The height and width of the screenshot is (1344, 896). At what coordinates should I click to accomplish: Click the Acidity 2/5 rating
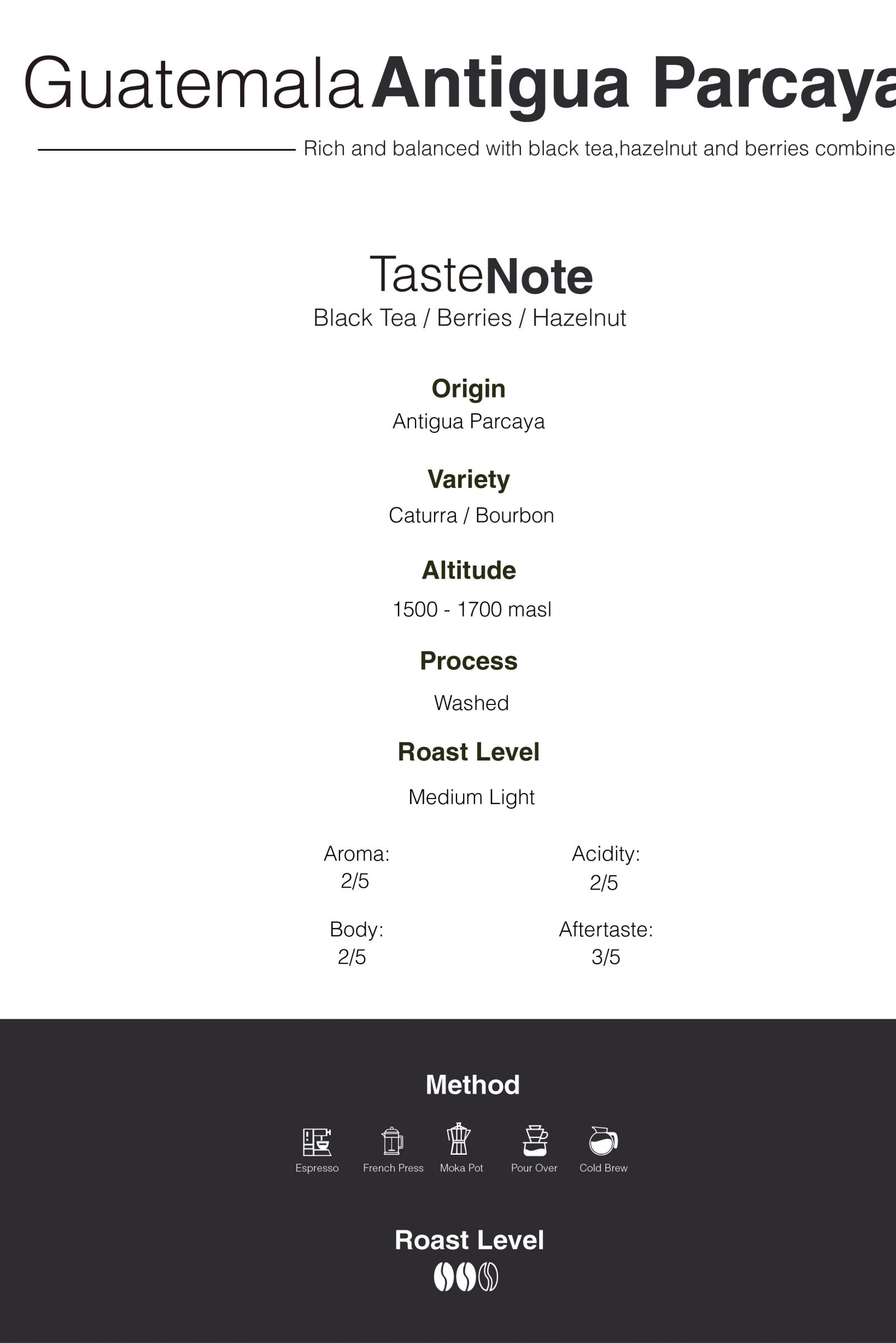tap(604, 883)
